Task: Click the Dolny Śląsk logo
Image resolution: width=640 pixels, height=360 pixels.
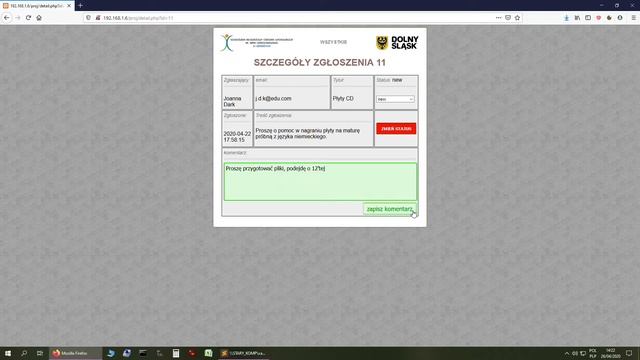Action: coord(397,42)
